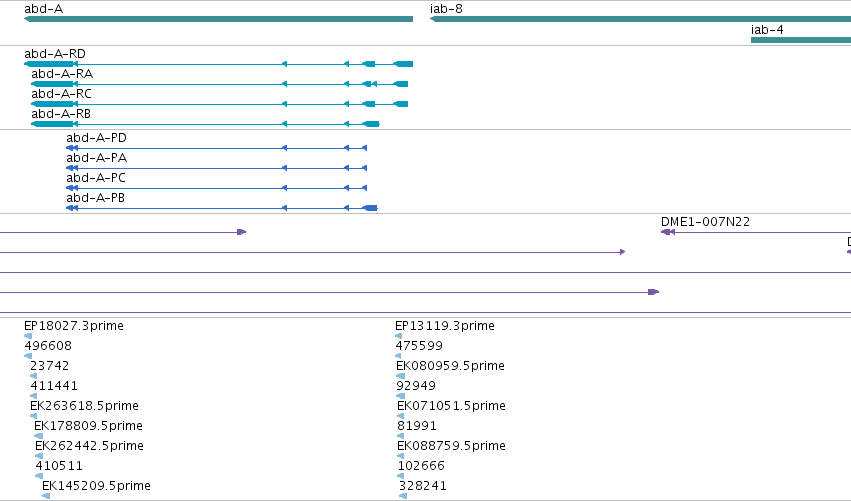Click the EK262442.5prime insertion marker
Screen dimensions: 851x501
pyautogui.click(x=39, y=456)
